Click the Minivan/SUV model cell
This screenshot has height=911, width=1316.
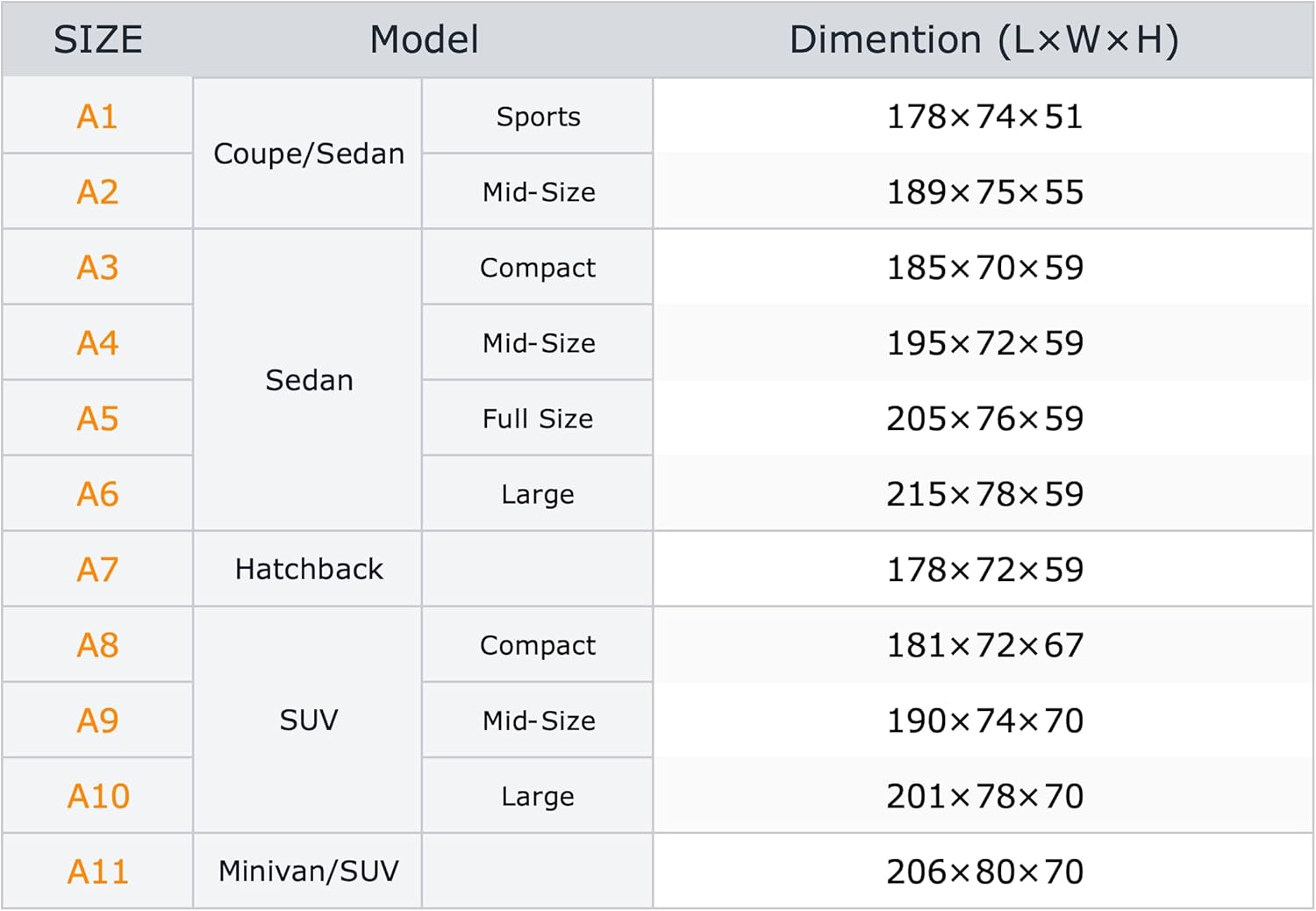click(309, 872)
